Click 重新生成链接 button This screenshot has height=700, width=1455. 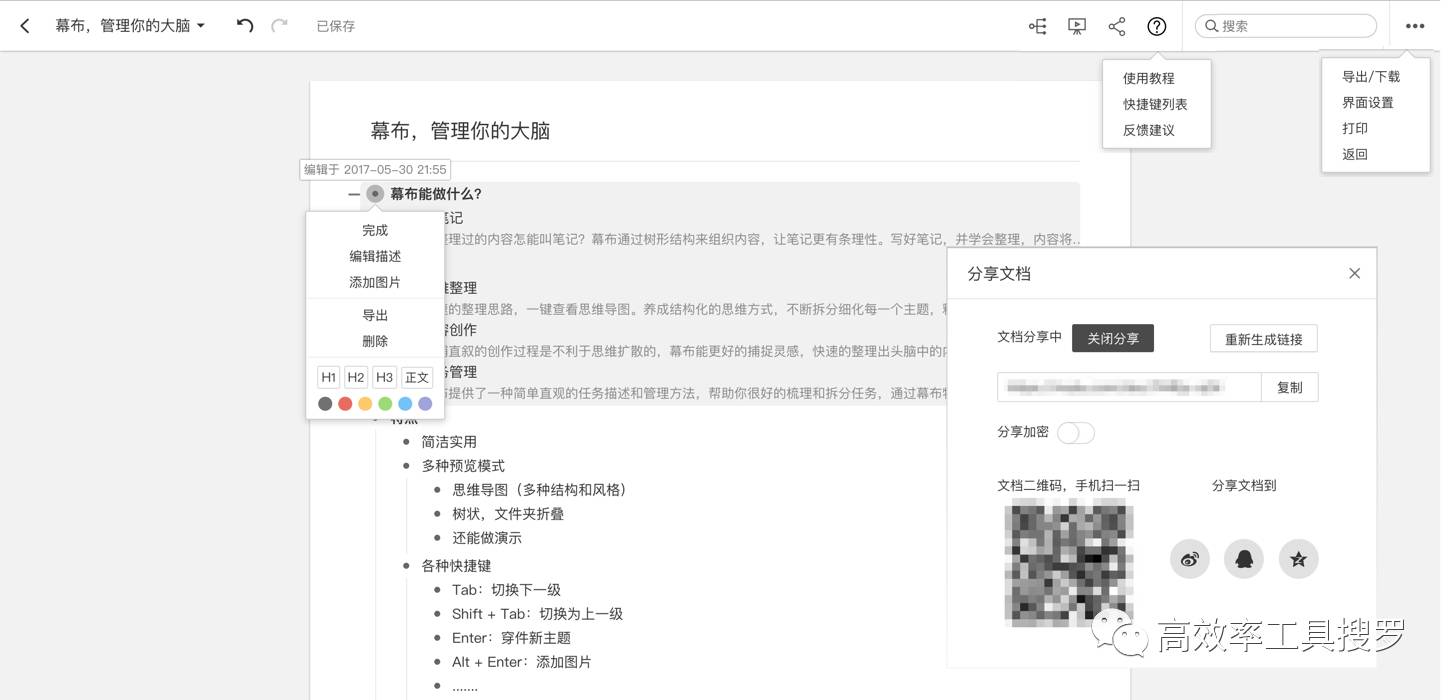pos(1263,339)
